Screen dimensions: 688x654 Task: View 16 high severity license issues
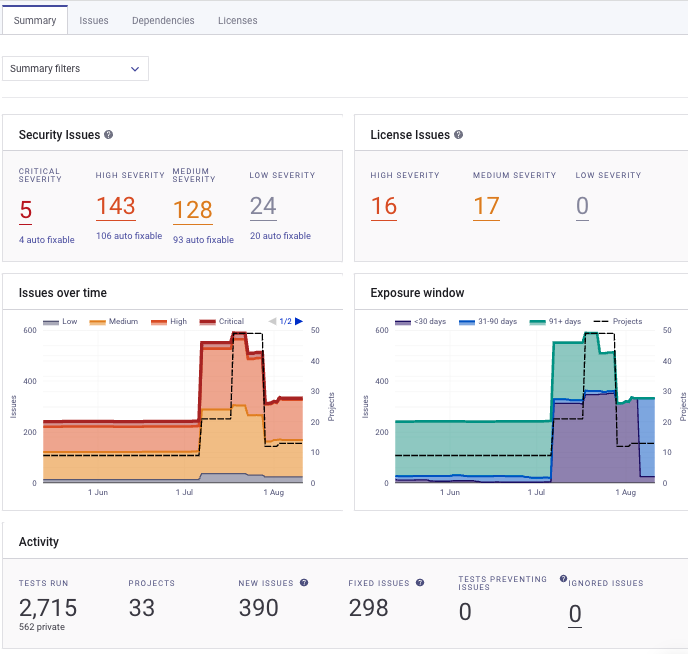click(x=384, y=207)
